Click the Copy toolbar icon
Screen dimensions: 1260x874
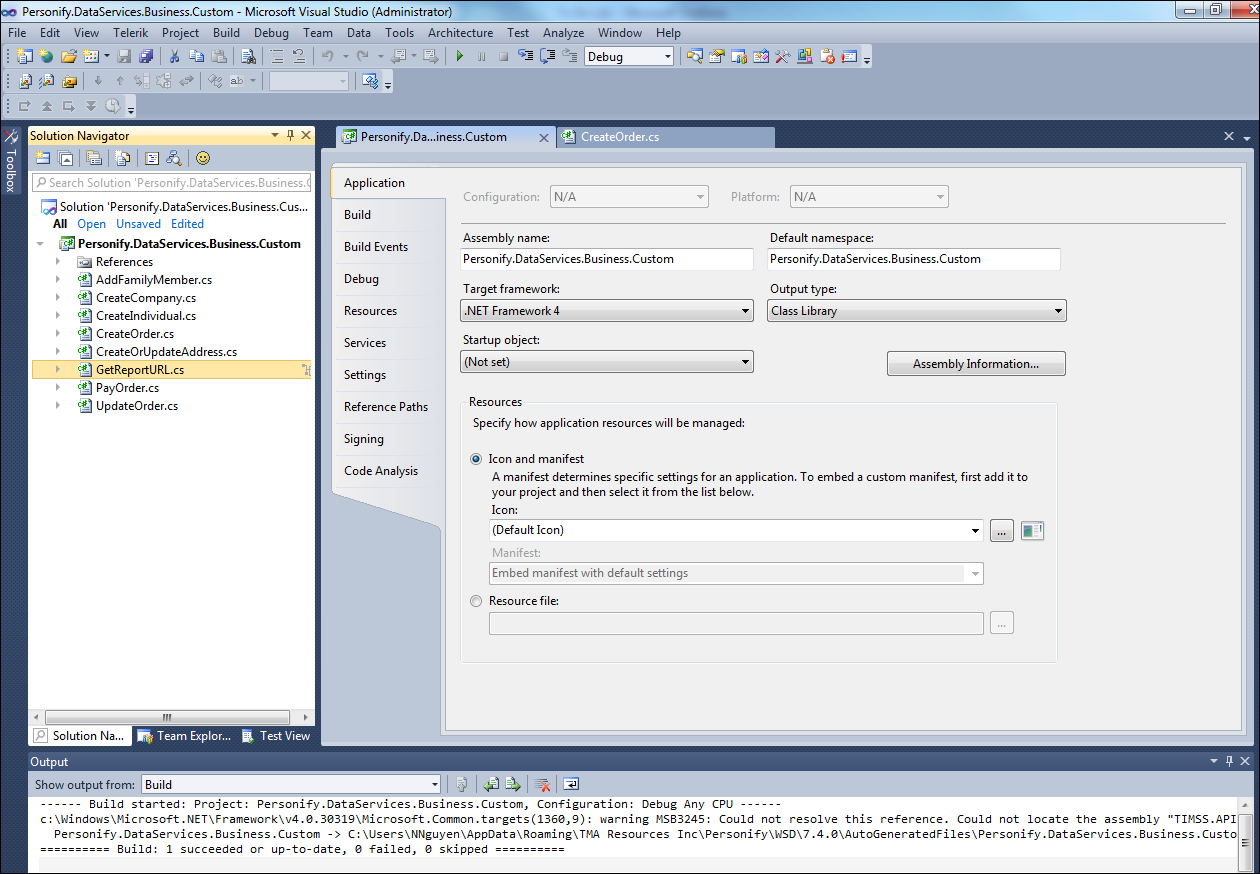pos(196,57)
